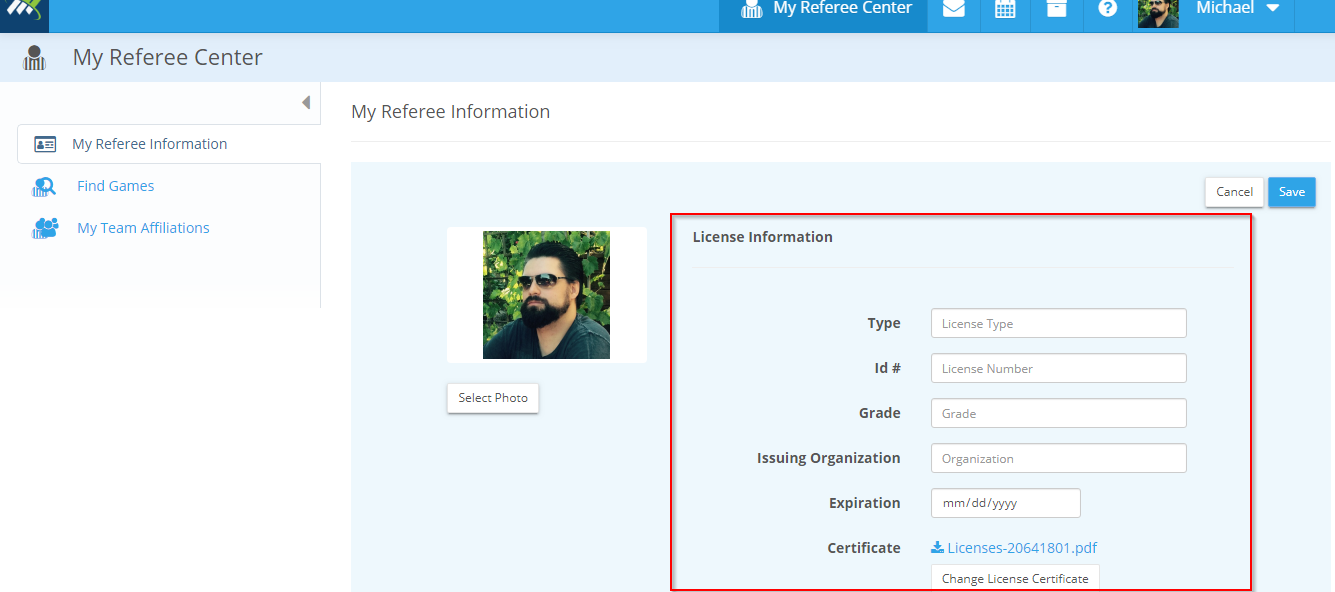Click the My Team Affiliations people icon
1335x592 pixels.
45,228
